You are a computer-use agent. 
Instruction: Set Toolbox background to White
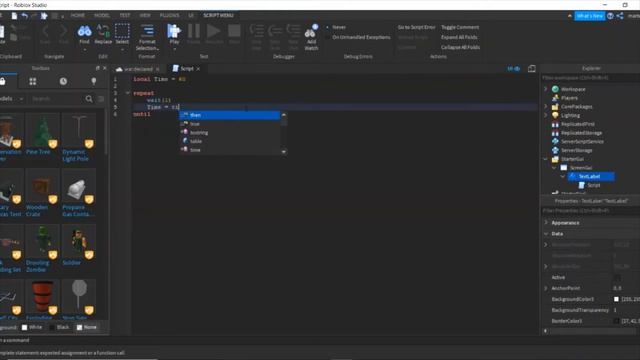click(32, 327)
